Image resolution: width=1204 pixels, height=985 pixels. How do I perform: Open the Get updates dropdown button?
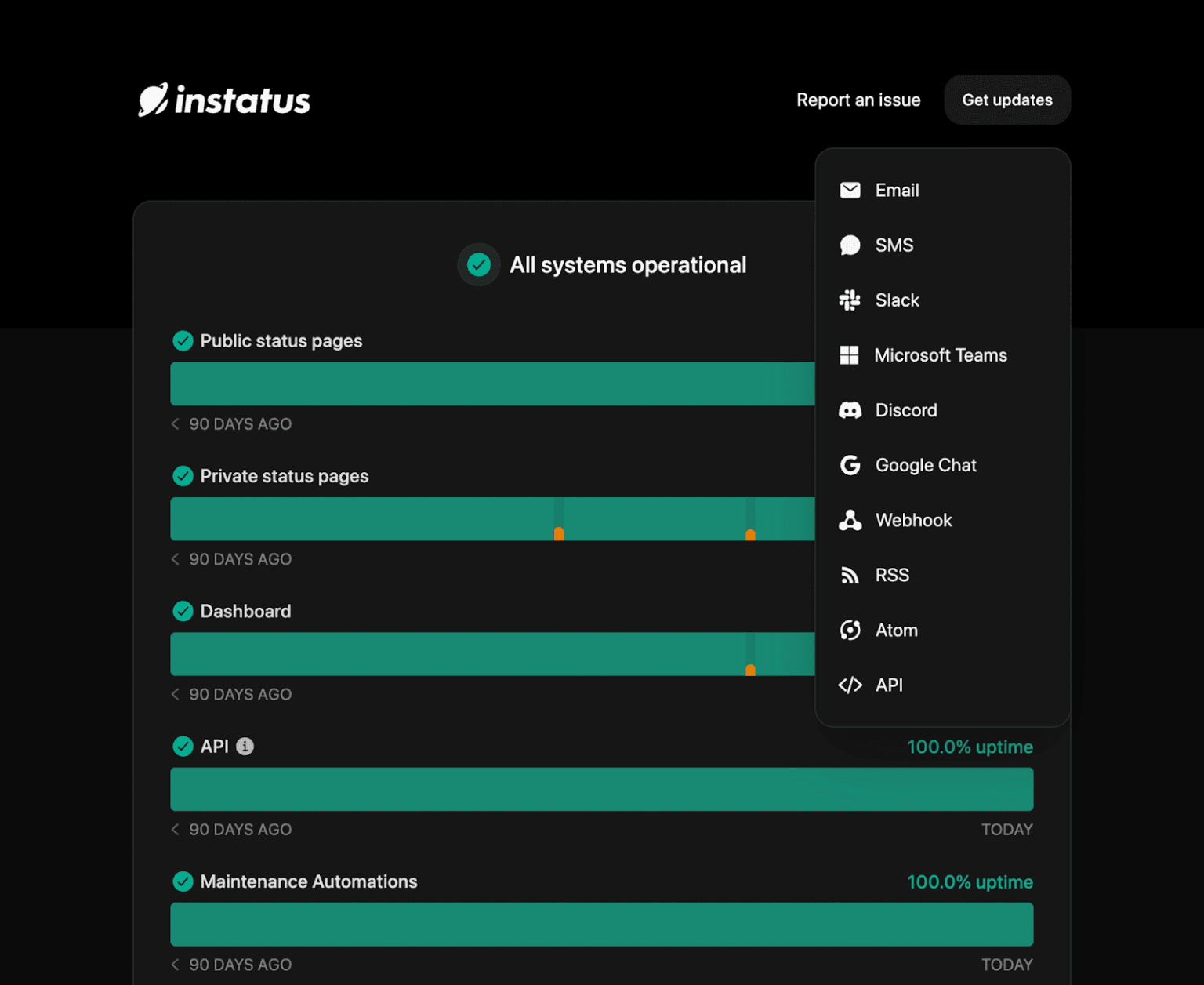click(1007, 100)
